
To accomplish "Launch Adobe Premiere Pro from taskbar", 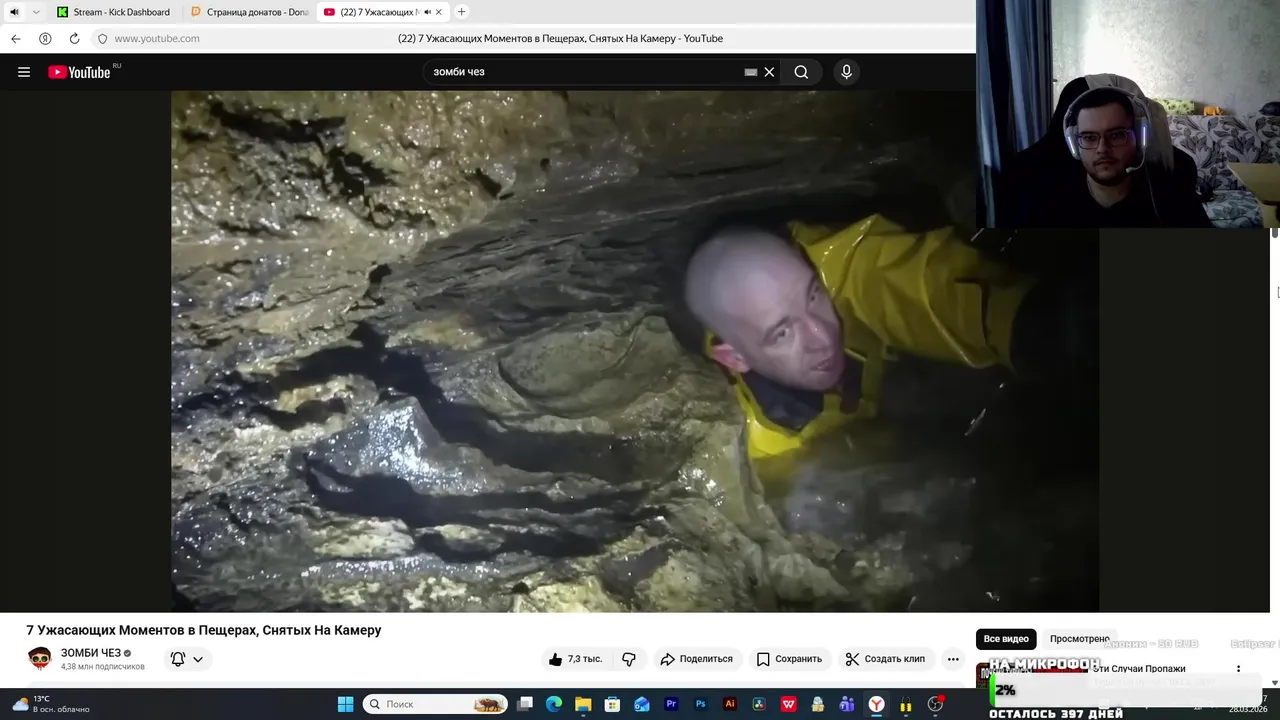I will (x=671, y=704).
